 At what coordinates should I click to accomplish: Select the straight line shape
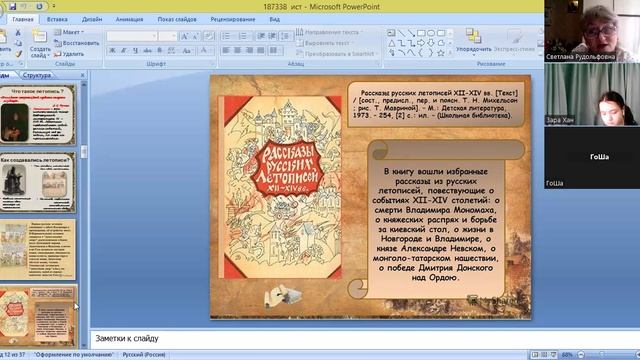pos(402,33)
